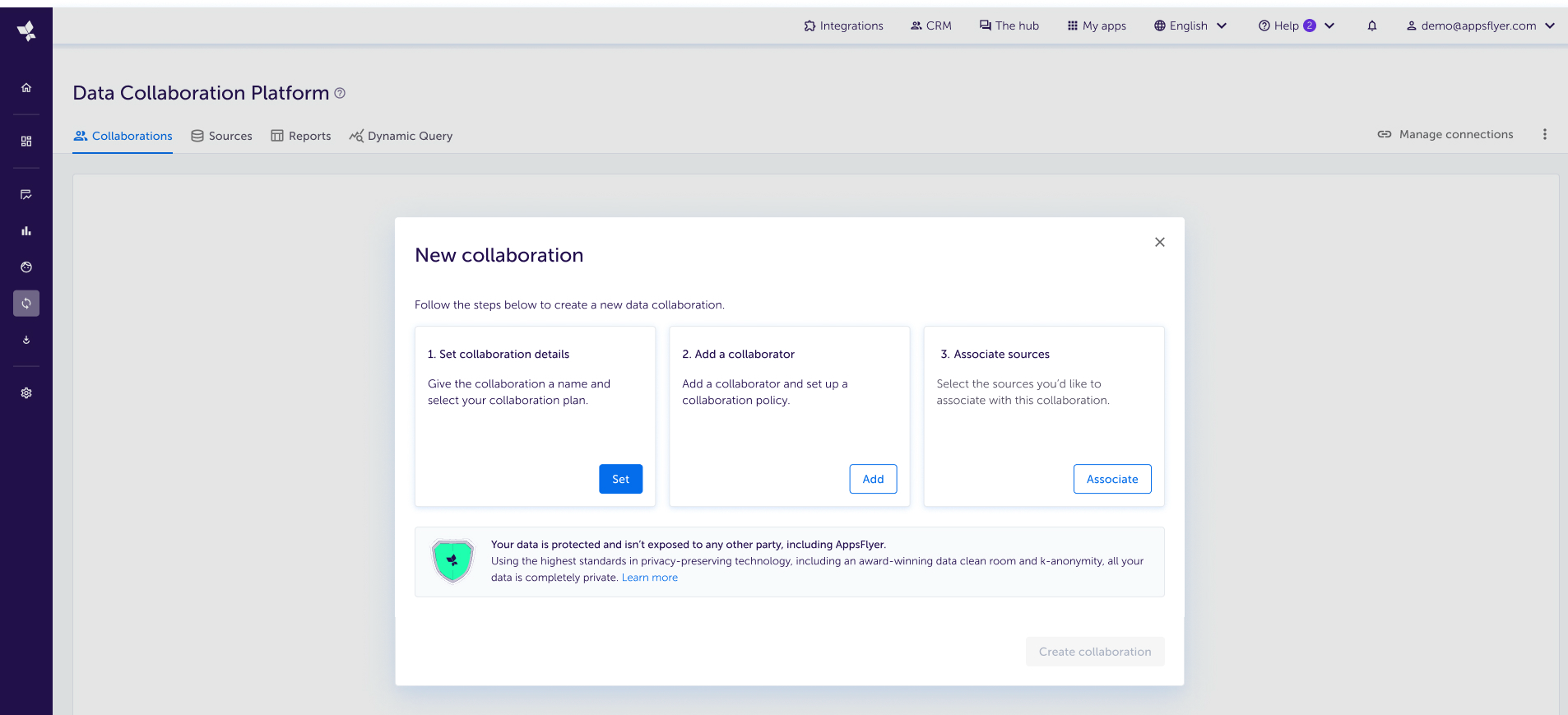The height and width of the screenshot is (715, 1568).
Task: Switch to the Sources tab
Action: (x=221, y=136)
